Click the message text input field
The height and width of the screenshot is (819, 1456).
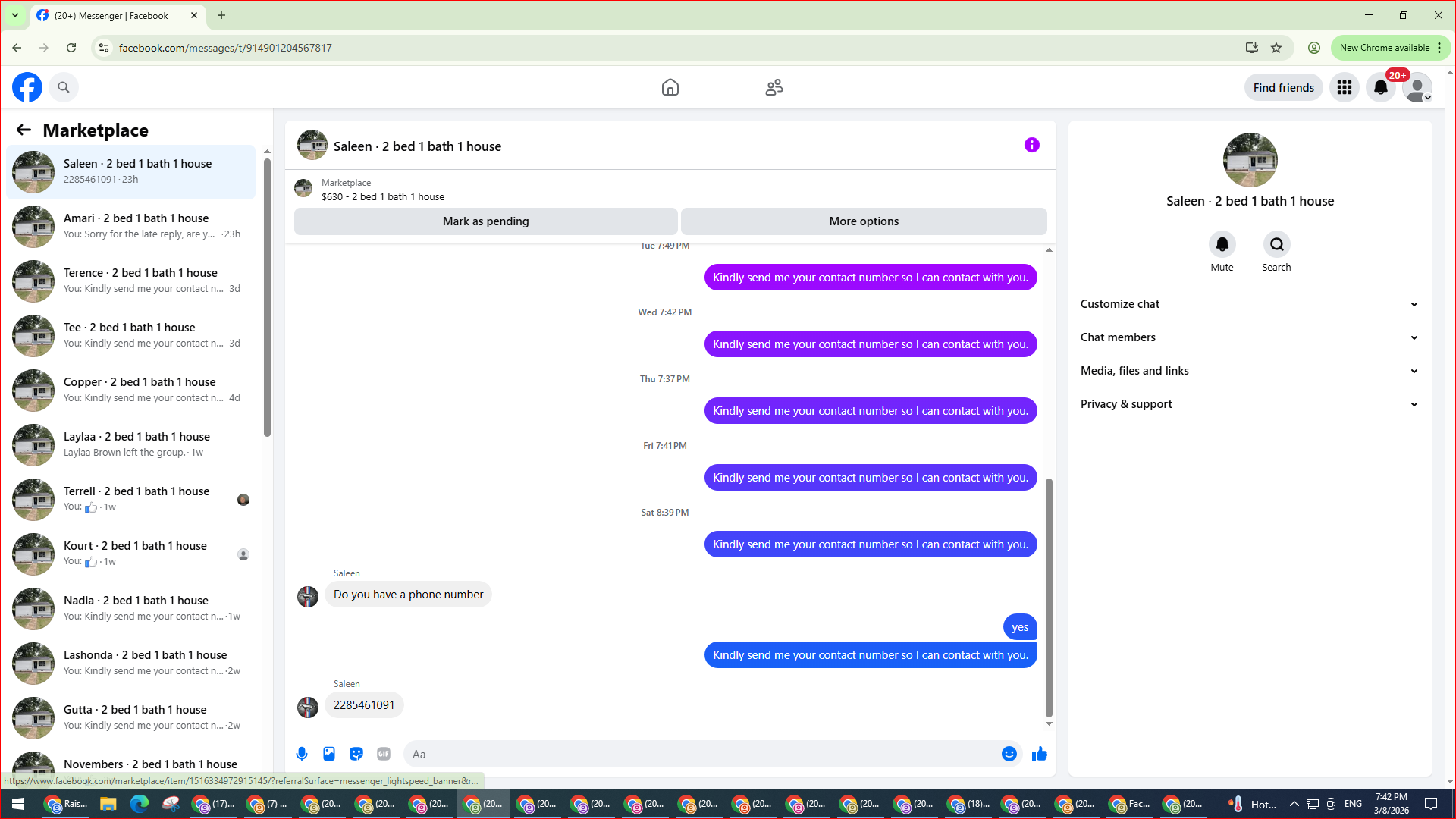pos(701,754)
